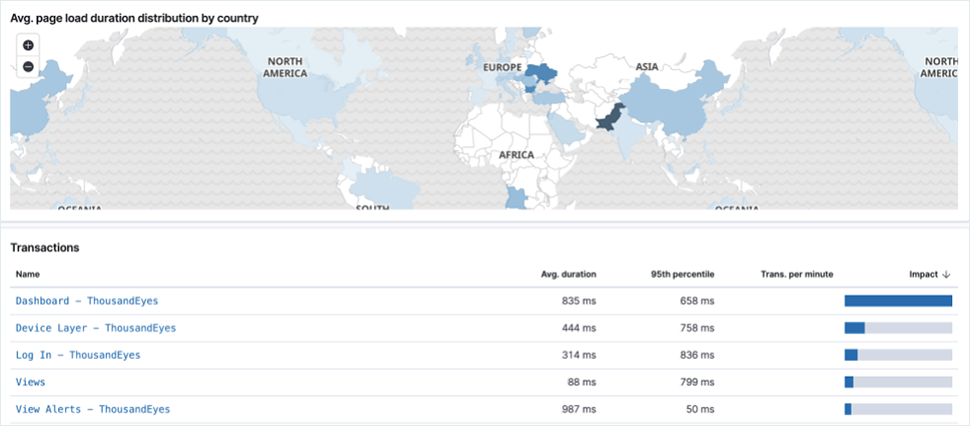Click the Dashboard row impact bar

[898, 300]
